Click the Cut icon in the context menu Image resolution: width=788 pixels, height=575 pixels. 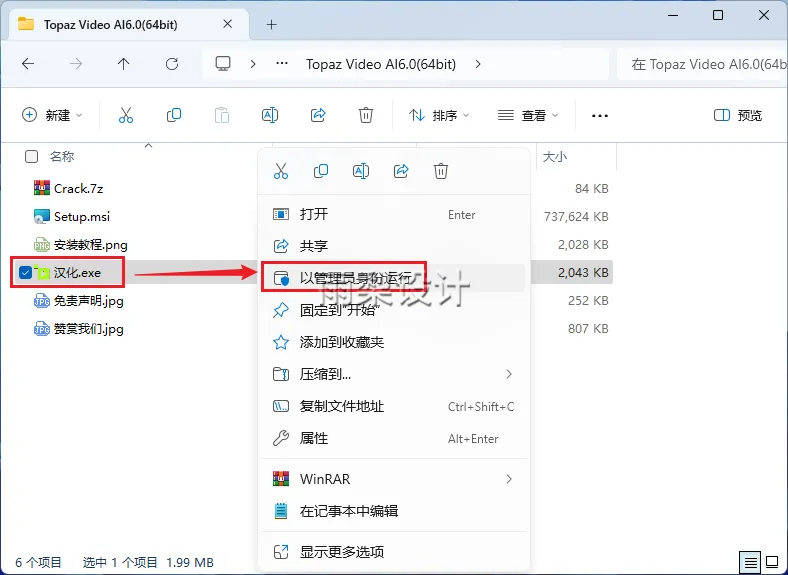(x=281, y=171)
